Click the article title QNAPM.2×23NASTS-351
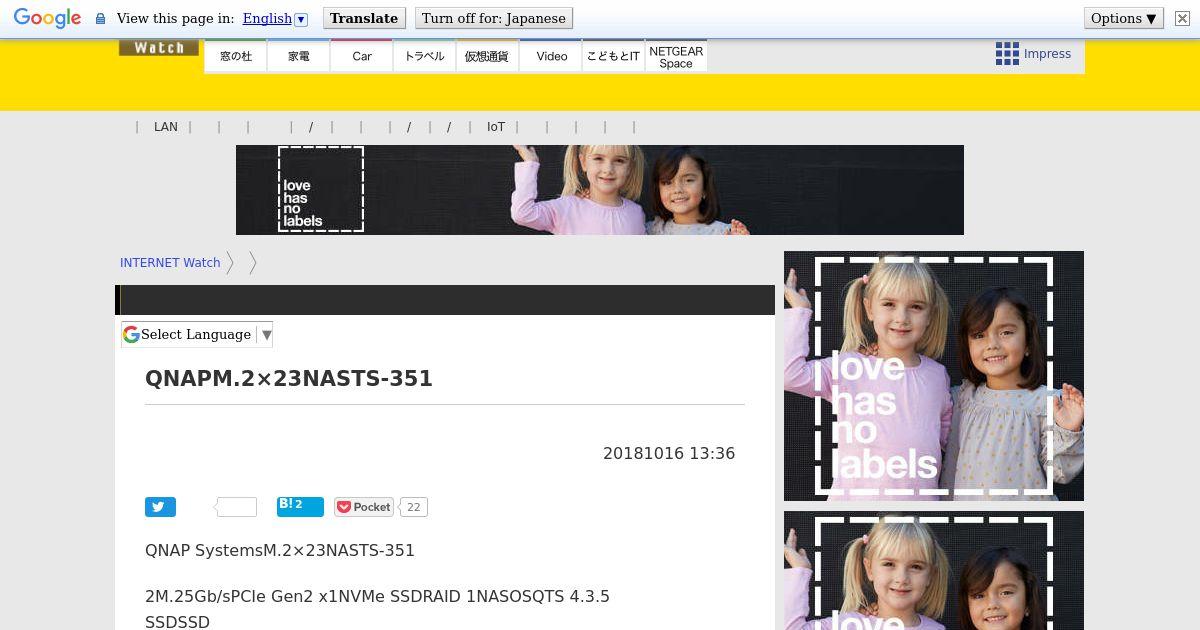Image resolution: width=1200 pixels, height=630 pixels. (x=289, y=379)
